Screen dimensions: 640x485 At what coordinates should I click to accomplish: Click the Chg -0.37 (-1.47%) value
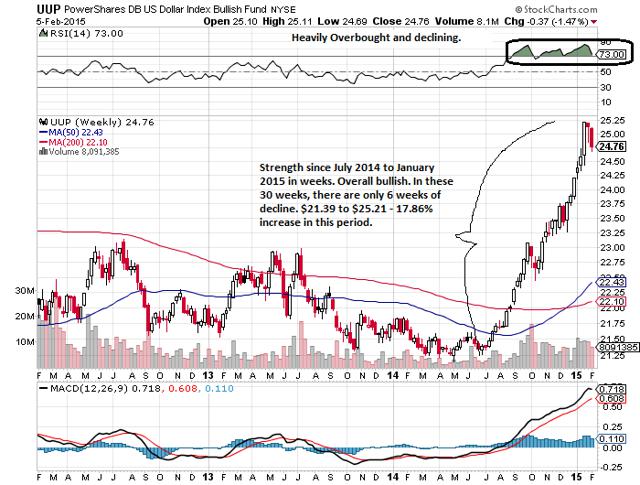click(x=546, y=21)
